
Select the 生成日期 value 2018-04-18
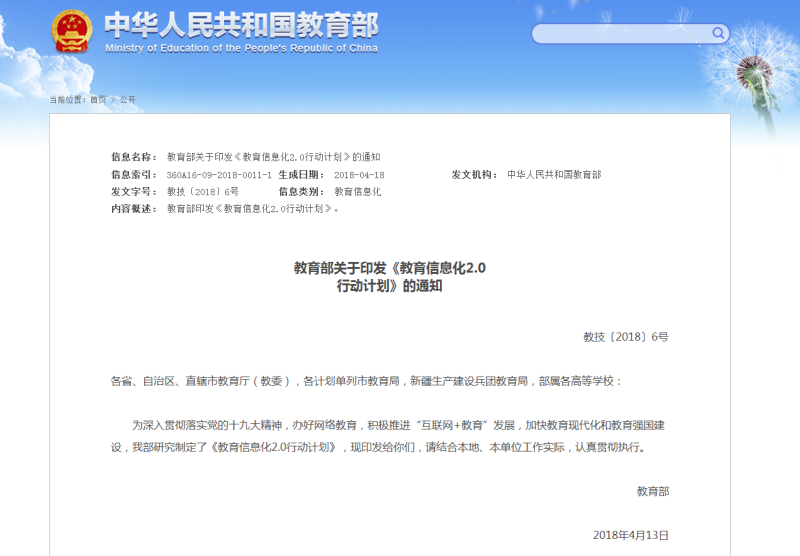(359, 175)
